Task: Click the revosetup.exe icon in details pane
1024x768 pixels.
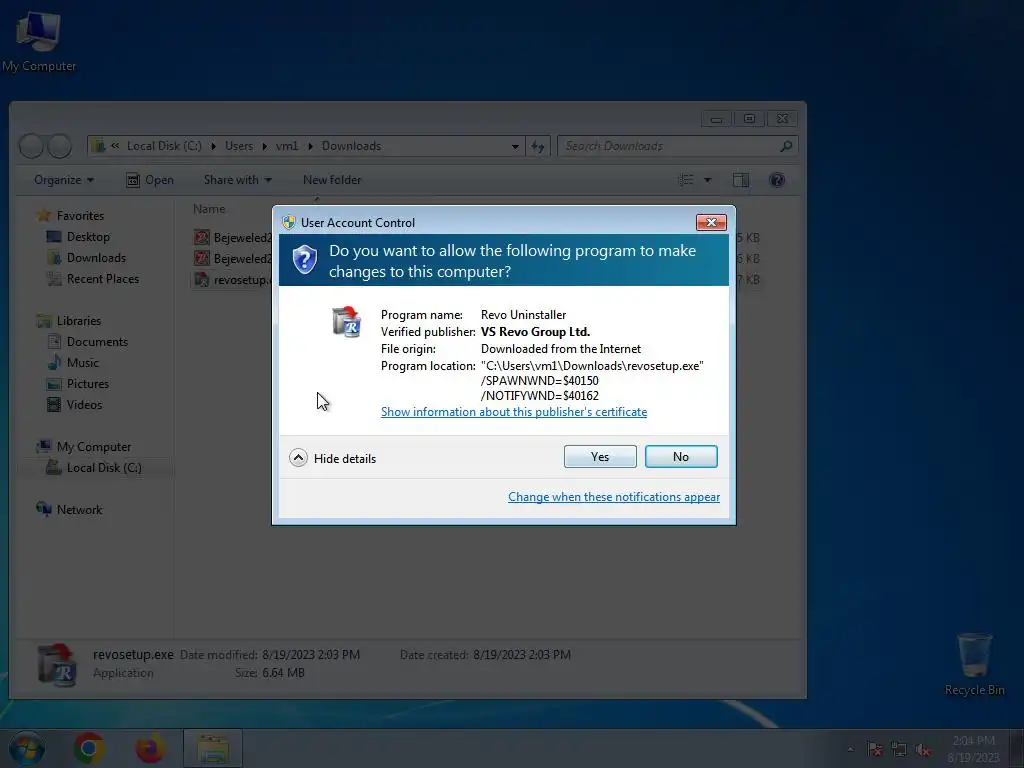Action: click(57, 664)
